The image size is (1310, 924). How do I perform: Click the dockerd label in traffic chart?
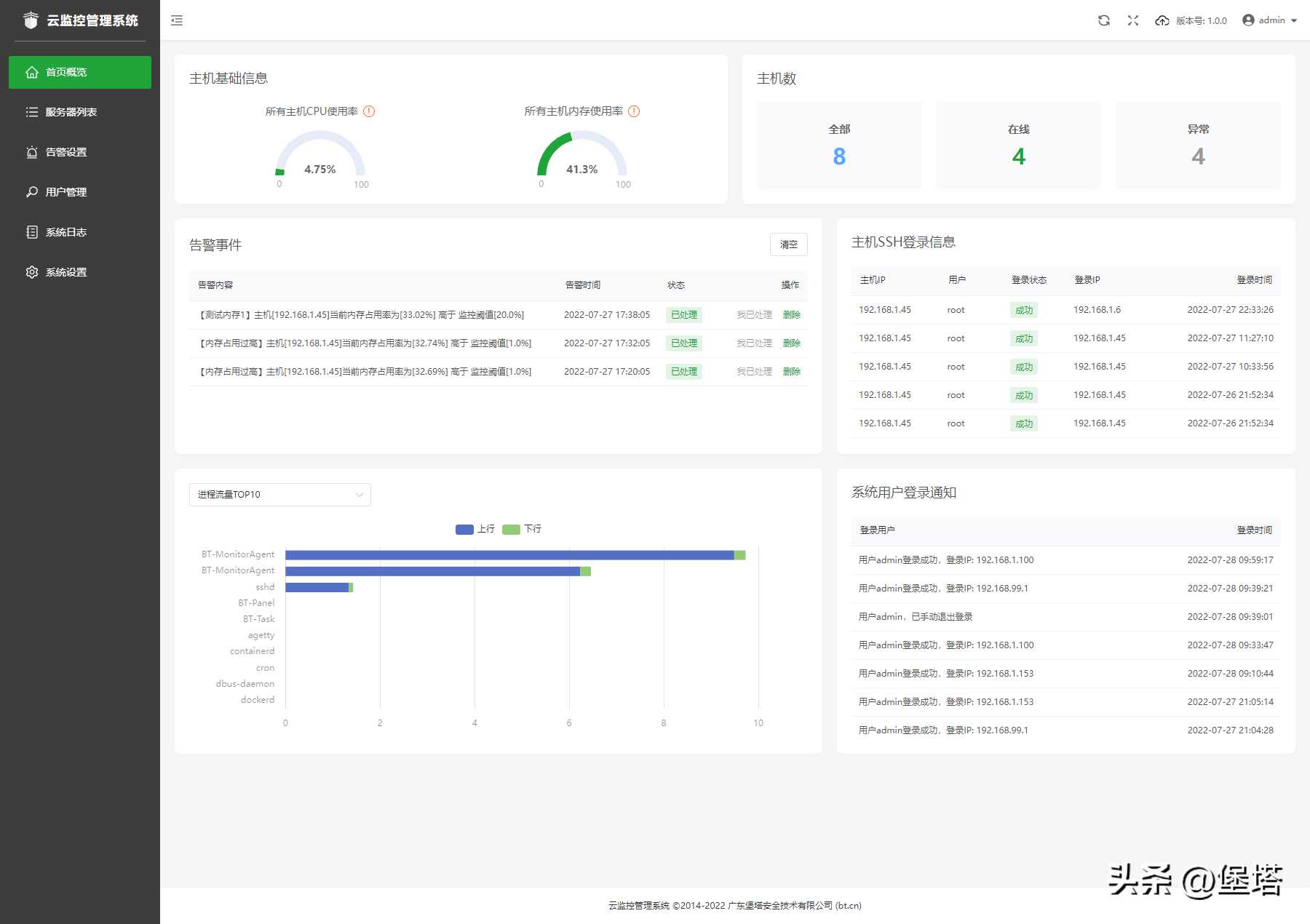(x=258, y=700)
